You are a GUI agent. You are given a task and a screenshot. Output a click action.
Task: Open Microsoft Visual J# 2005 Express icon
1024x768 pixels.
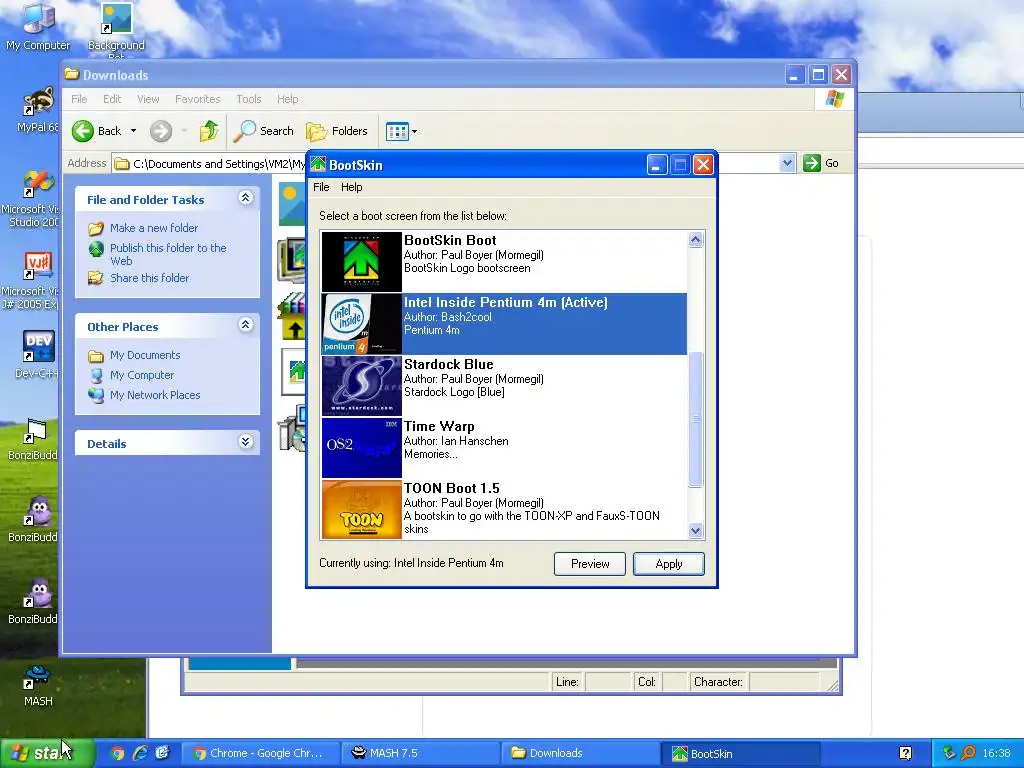pyautogui.click(x=33, y=280)
